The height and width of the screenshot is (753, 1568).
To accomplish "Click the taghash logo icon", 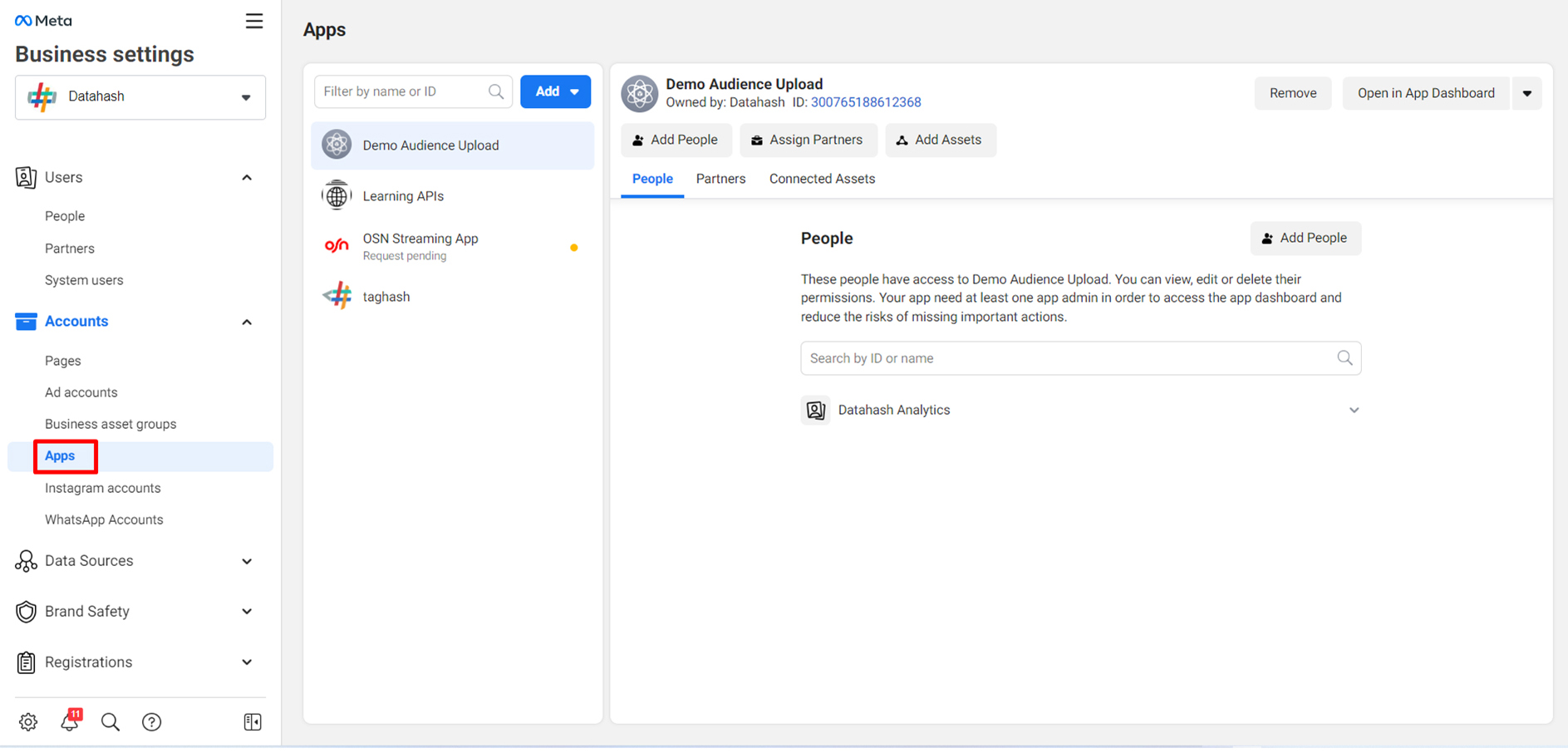I will pos(337,296).
